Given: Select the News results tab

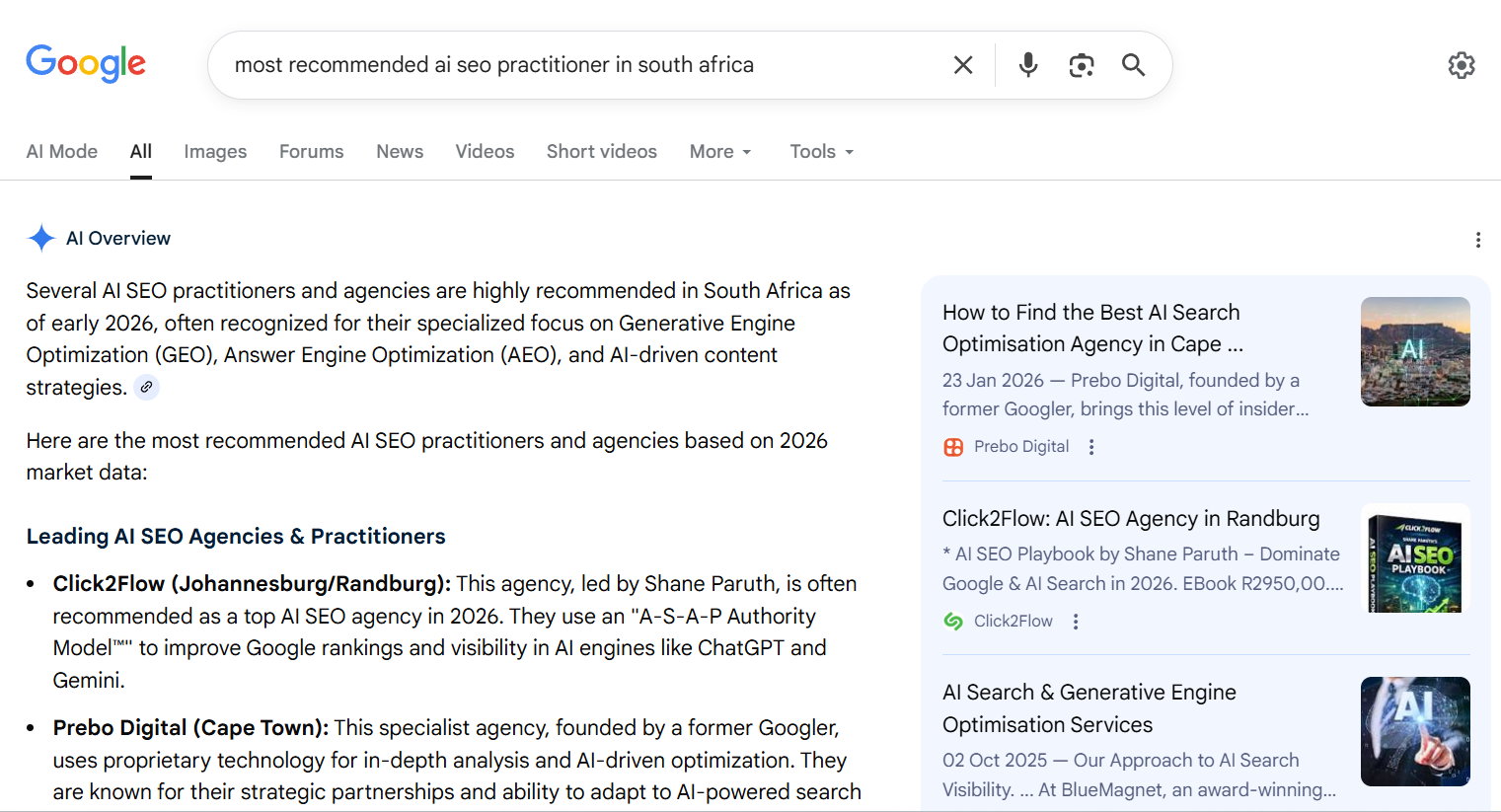Looking at the screenshot, I should 400,152.
